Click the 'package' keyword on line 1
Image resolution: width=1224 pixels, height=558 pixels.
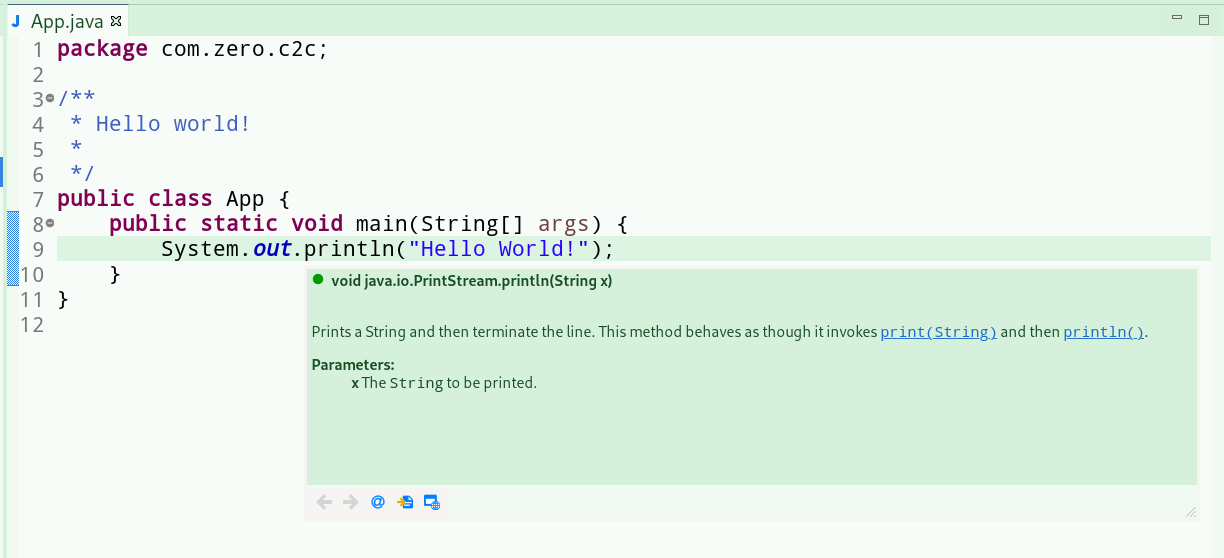103,49
